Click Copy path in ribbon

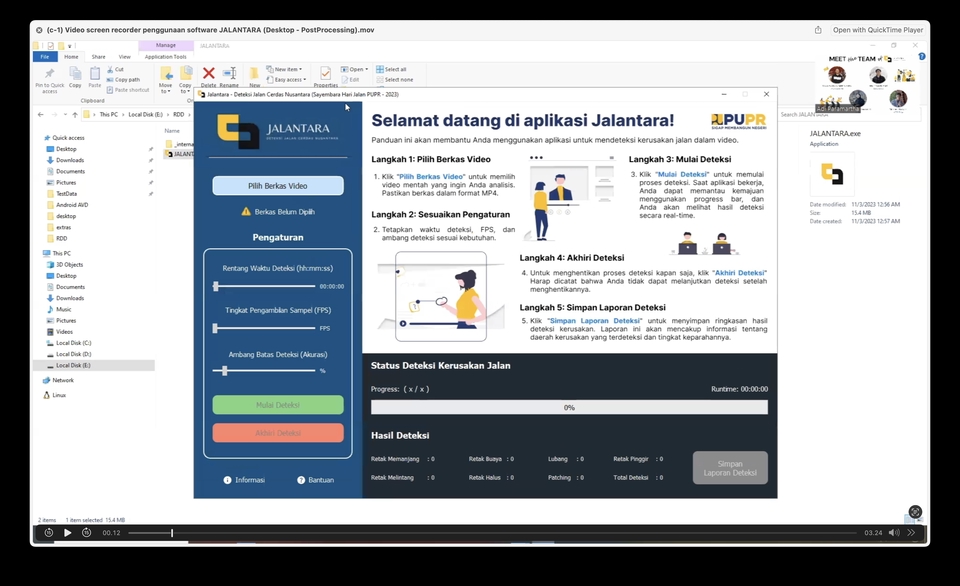click(x=123, y=80)
